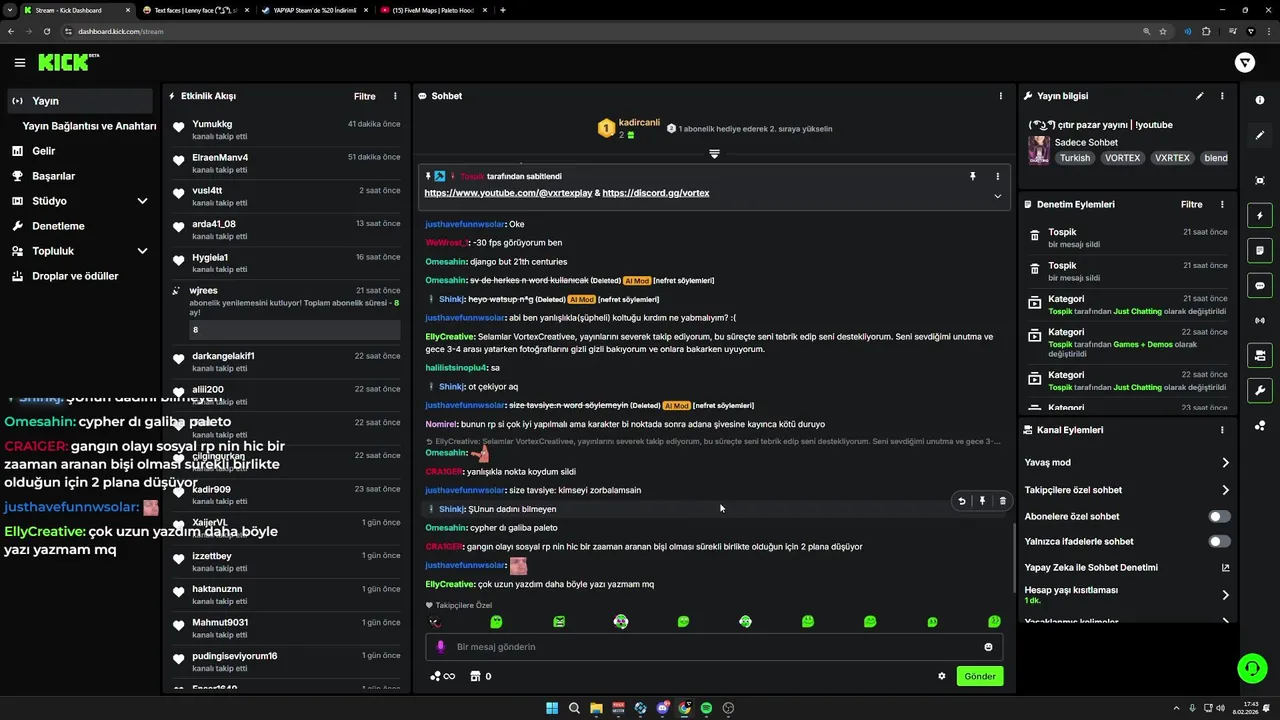Open the info icon in right rail
The width and height of the screenshot is (1280, 720).
1260,100
